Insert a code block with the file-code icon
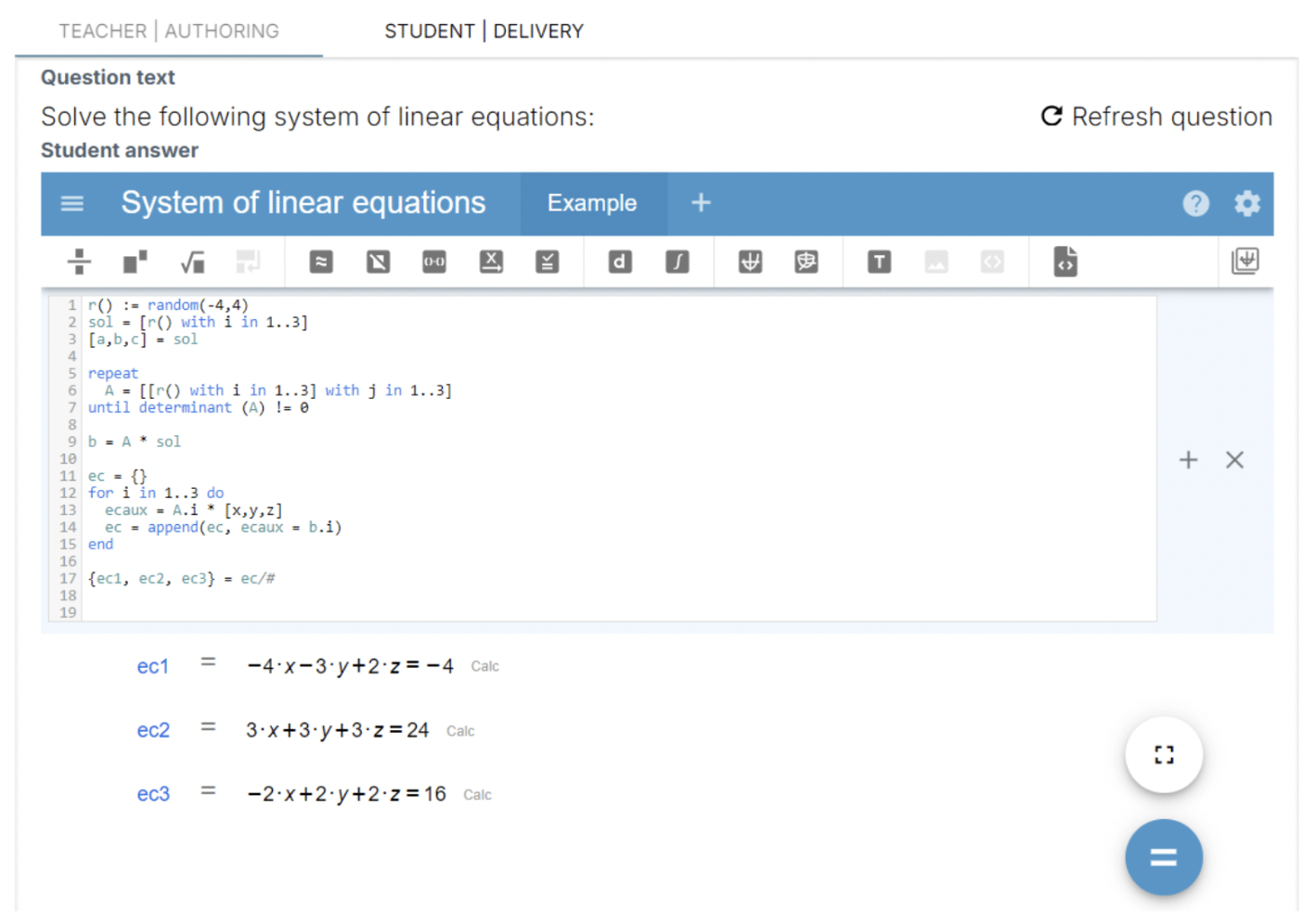This screenshot has height=924, width=1303. tap(1065, 262)
